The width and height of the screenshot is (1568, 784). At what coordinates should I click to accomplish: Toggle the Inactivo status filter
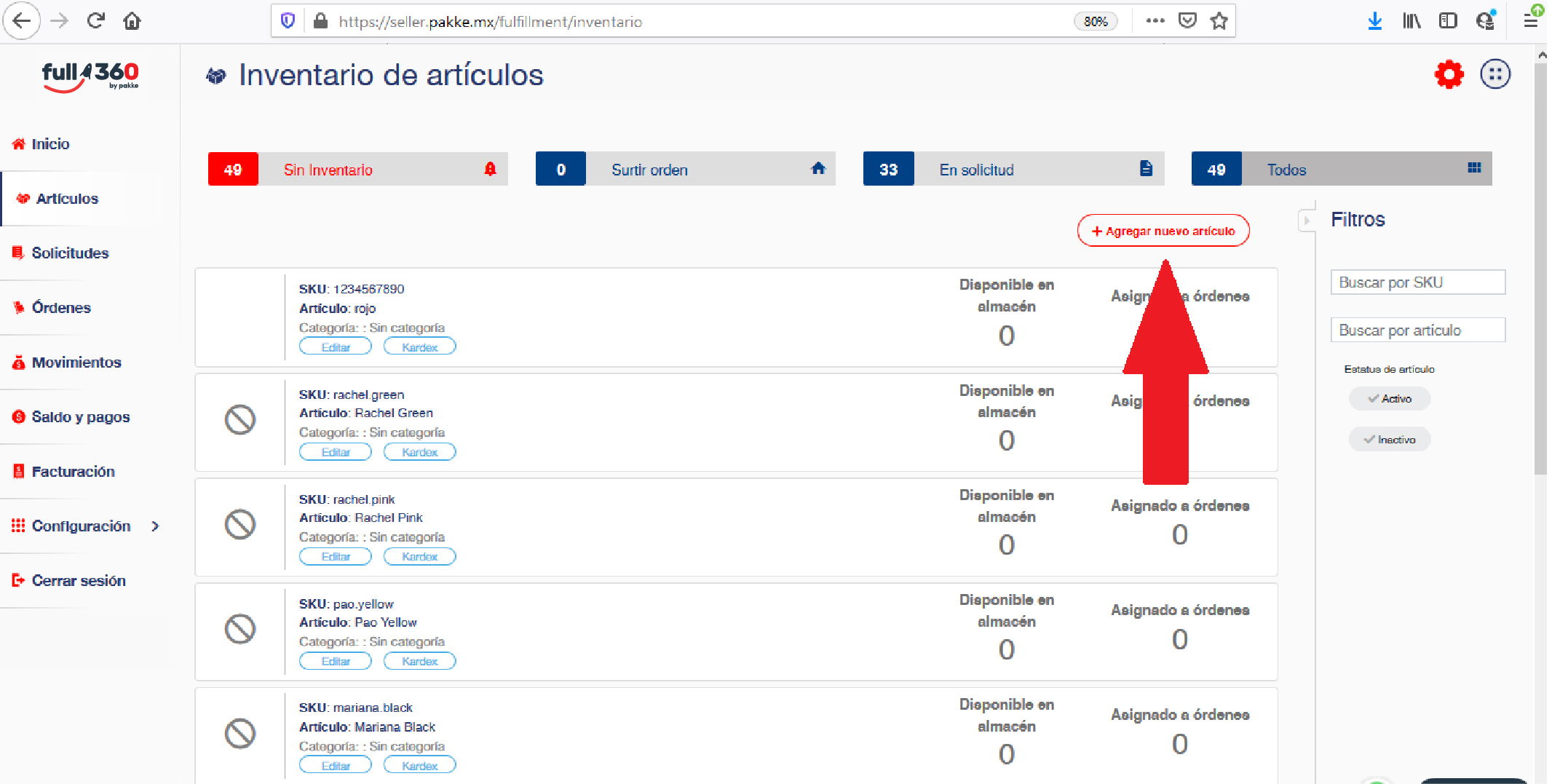(1389, 440)
